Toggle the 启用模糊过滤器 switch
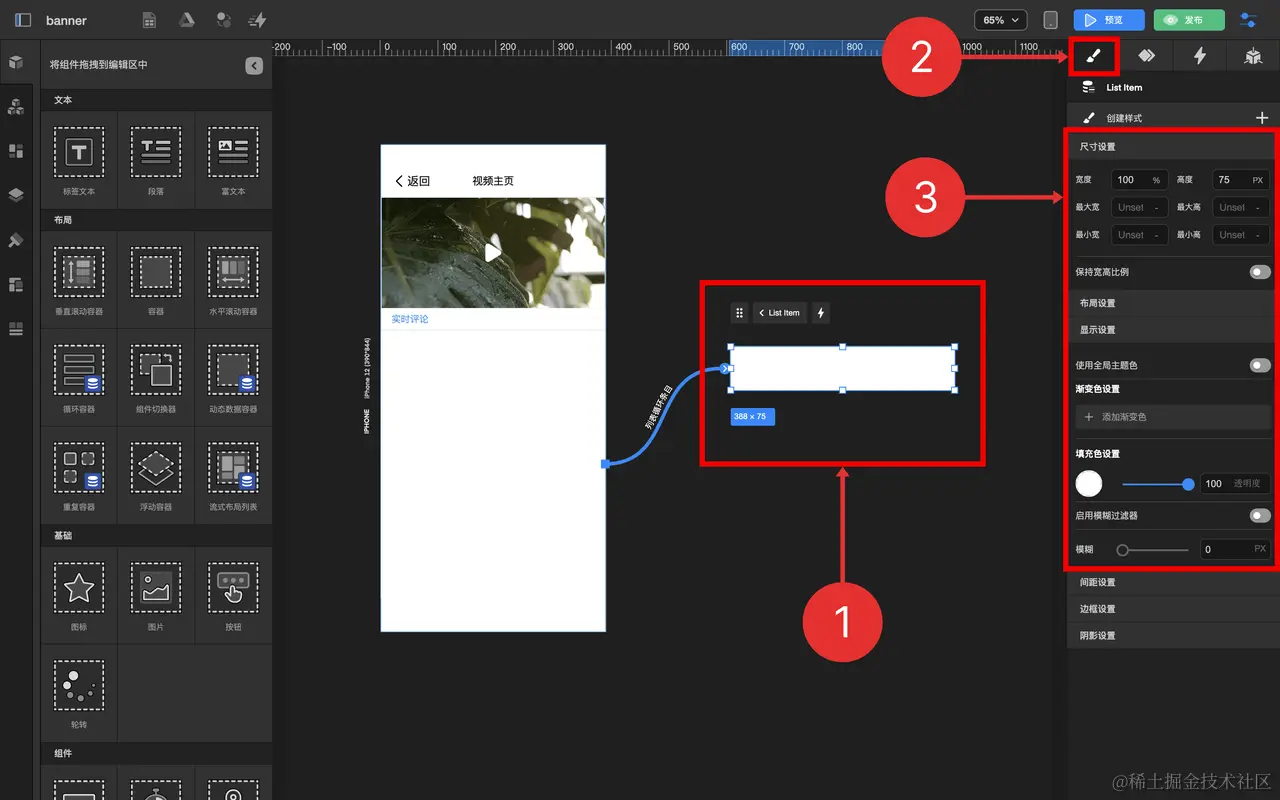Screen dimensions: 1280x800 tap(1260, 515)
